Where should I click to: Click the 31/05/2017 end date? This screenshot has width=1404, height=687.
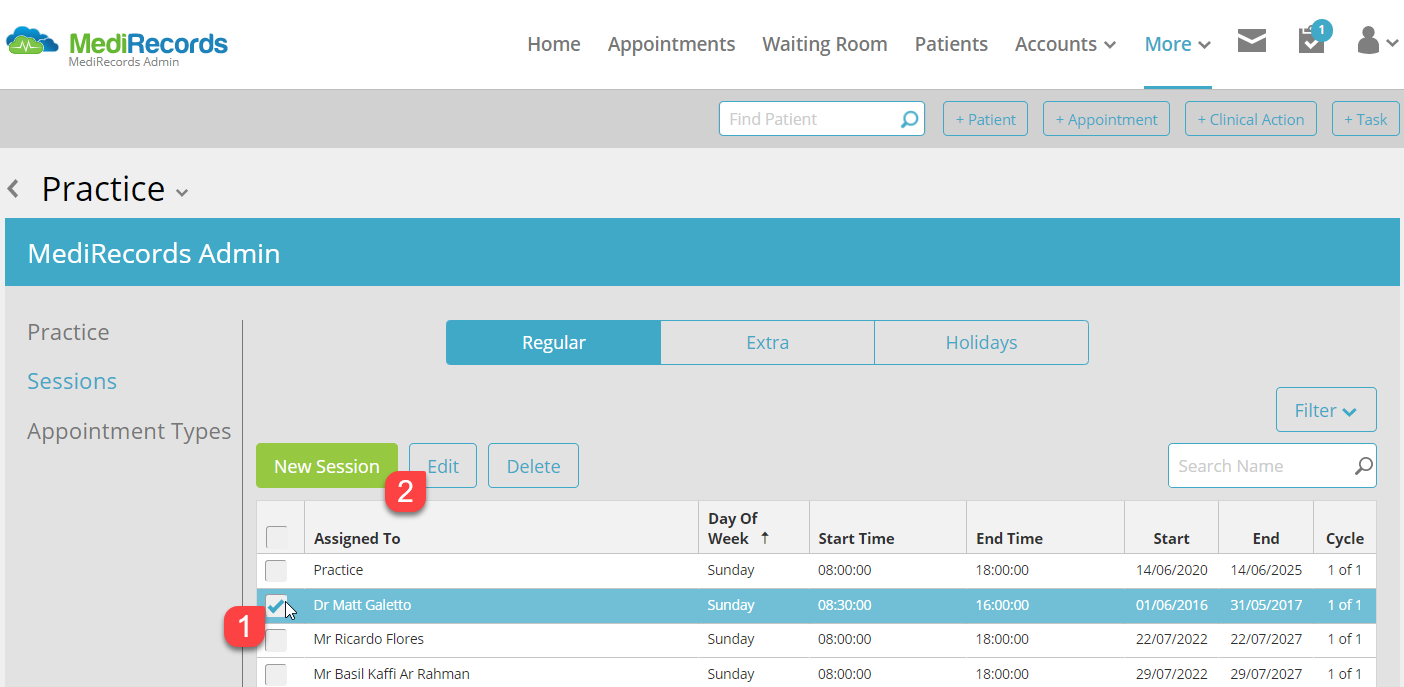click(x=1266, y=605)
